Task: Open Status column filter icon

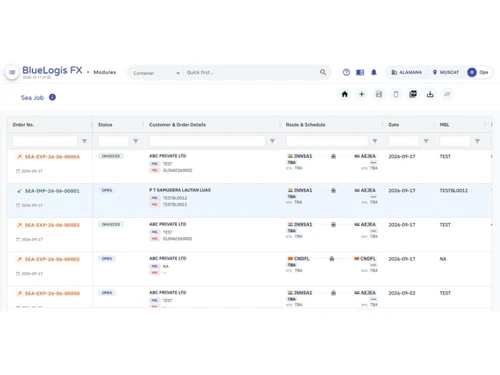Action: pos(135,141)
